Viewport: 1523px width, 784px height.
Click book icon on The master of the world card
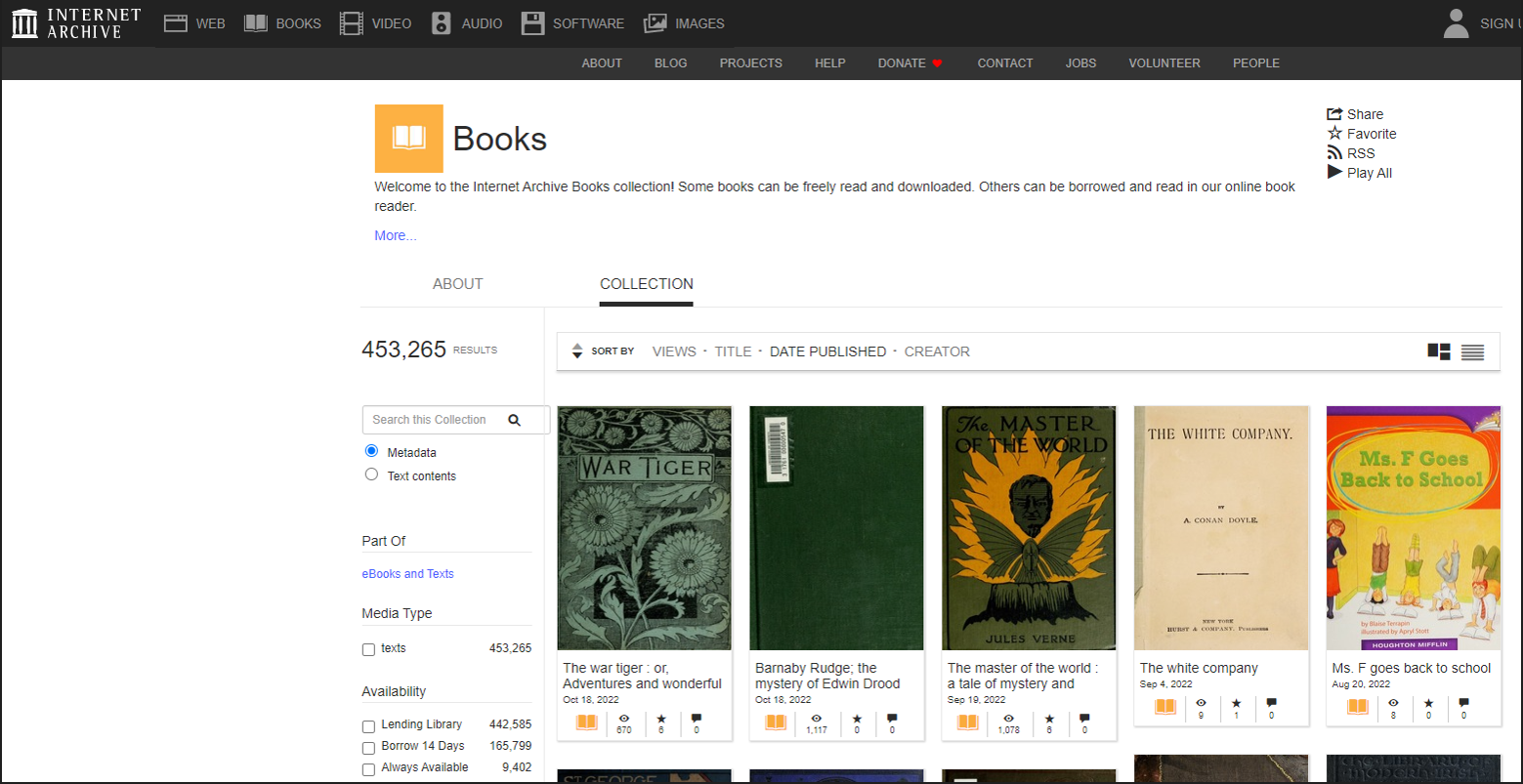[967, 722]
